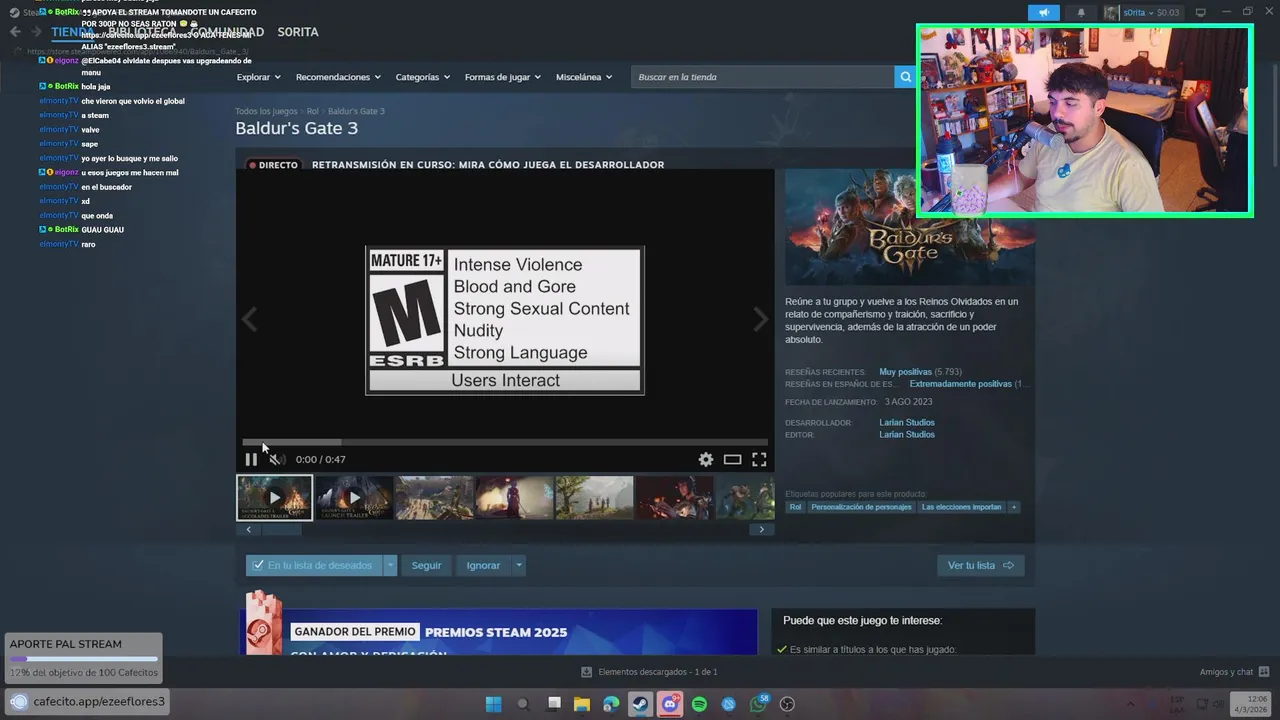
Task: Pause the Baldur's Gate 3 trailer
Action: (251, 460)
